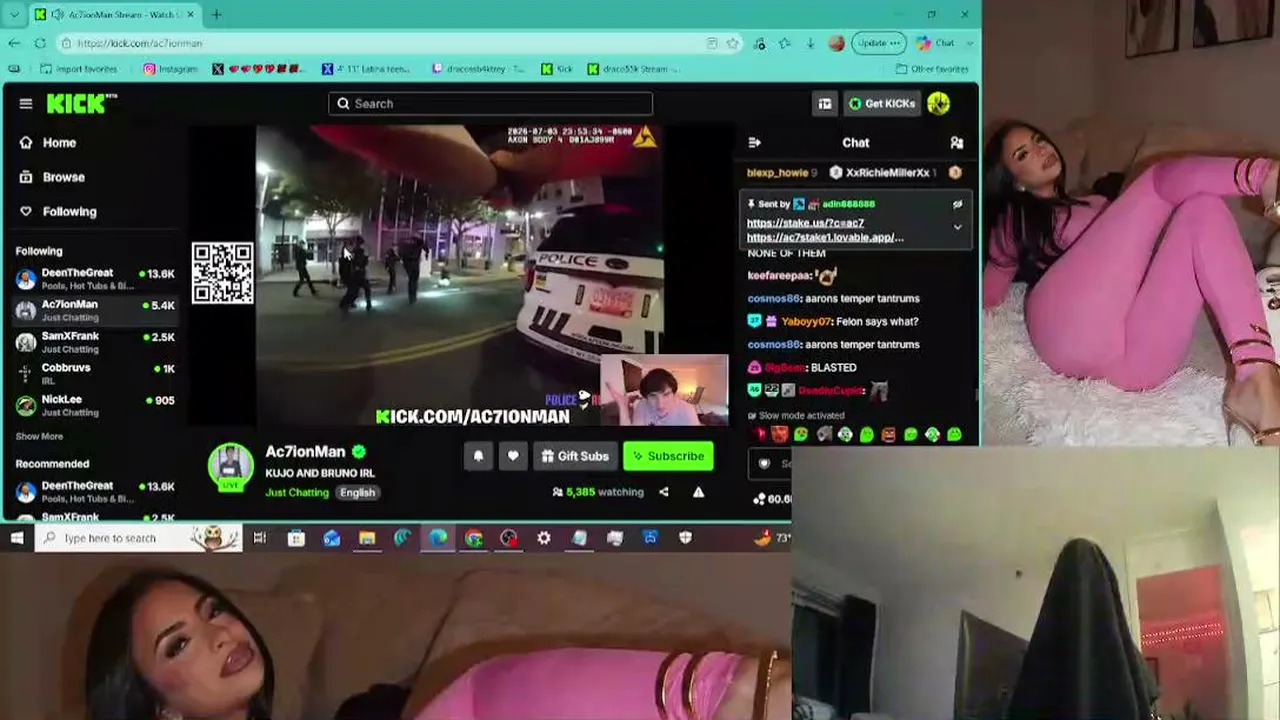
Task: Open Cobbruvs channel in sidebar
Action: 95,373
